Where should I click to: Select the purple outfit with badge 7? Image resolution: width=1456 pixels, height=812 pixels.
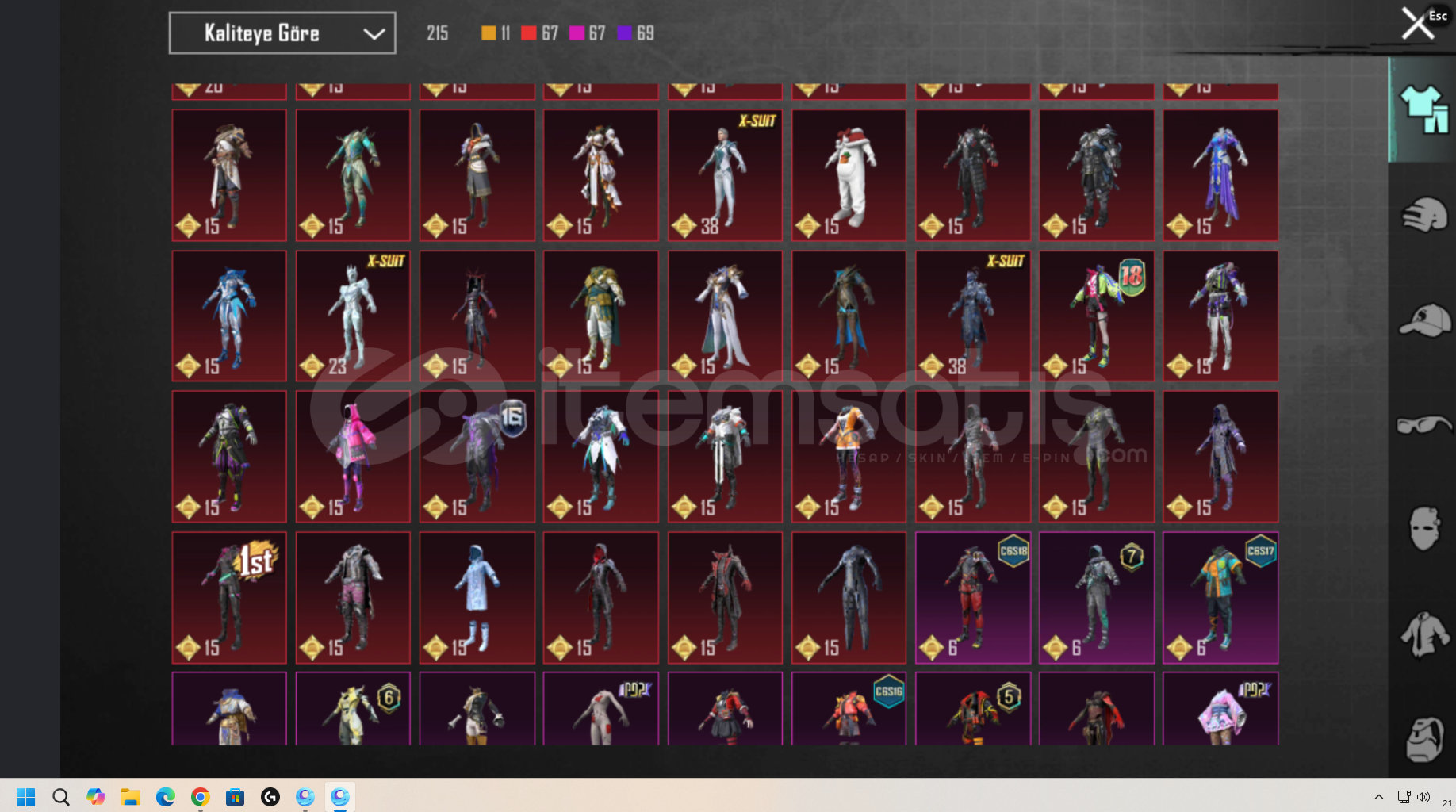pyautogui.click(x=1097, y=598)
